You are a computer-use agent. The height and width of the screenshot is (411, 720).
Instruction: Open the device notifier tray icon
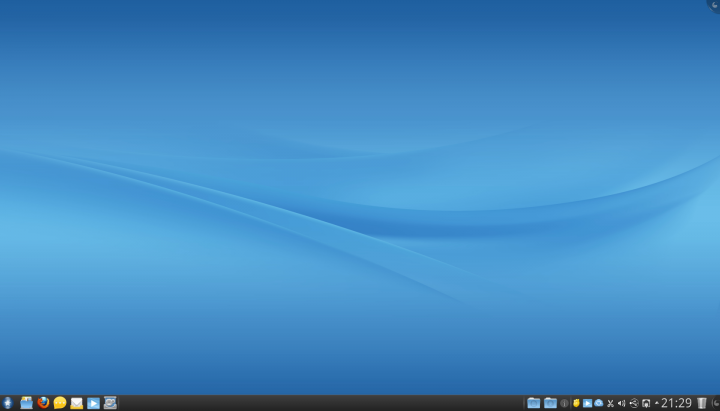click(x=646, y=403)
